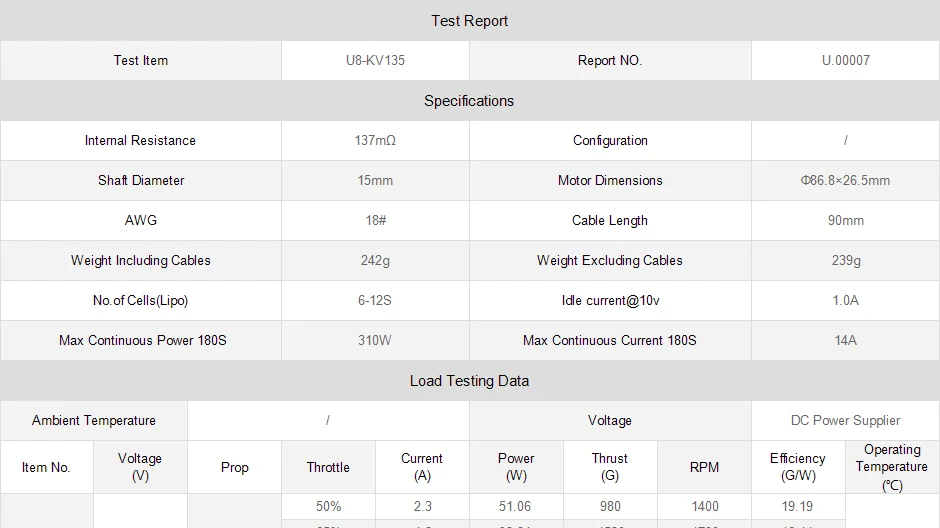The image size is (940, 528).
Task: Click the Specifications section header
Action: (x=469, y=101)
